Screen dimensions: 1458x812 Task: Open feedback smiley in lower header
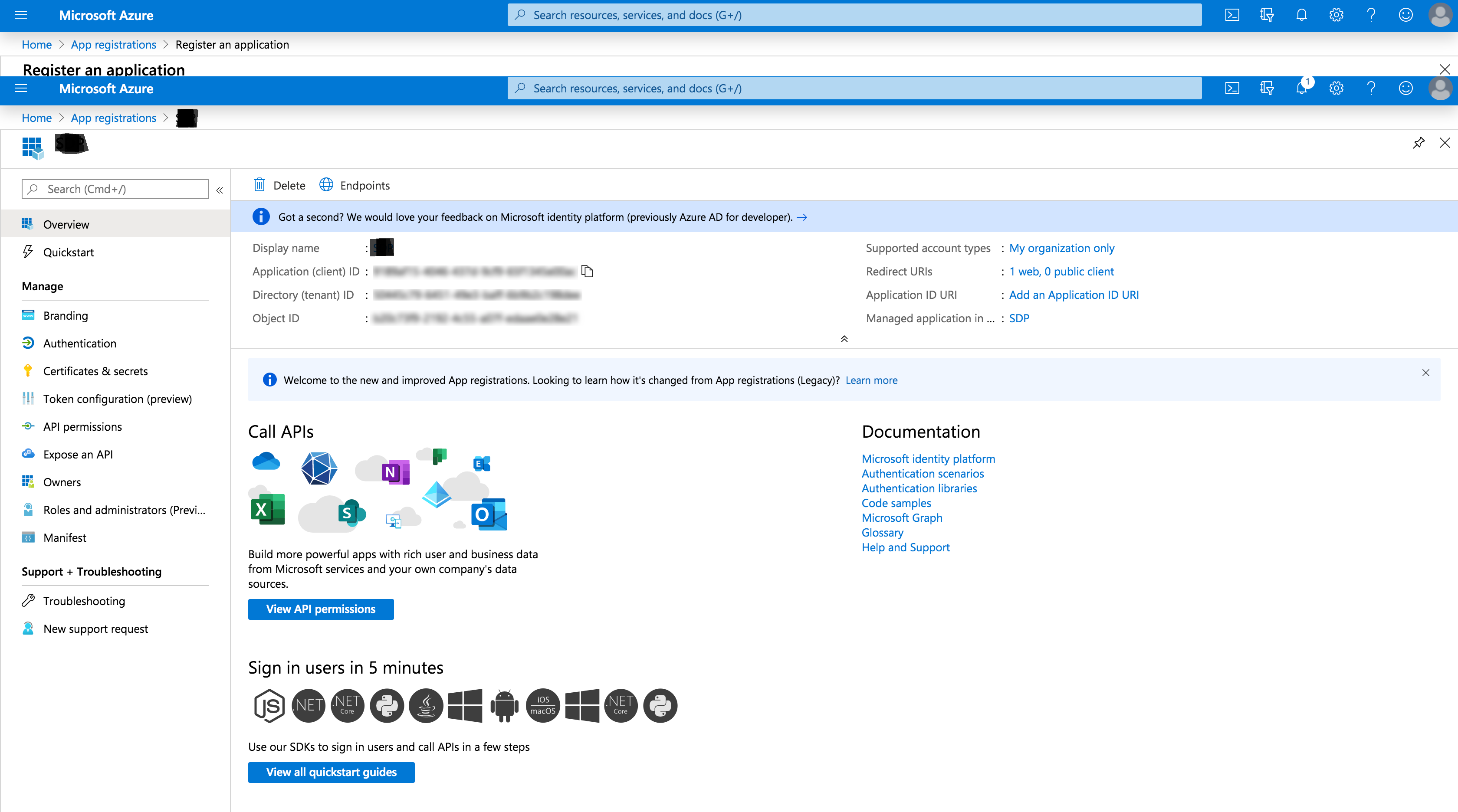(1405, 88)
